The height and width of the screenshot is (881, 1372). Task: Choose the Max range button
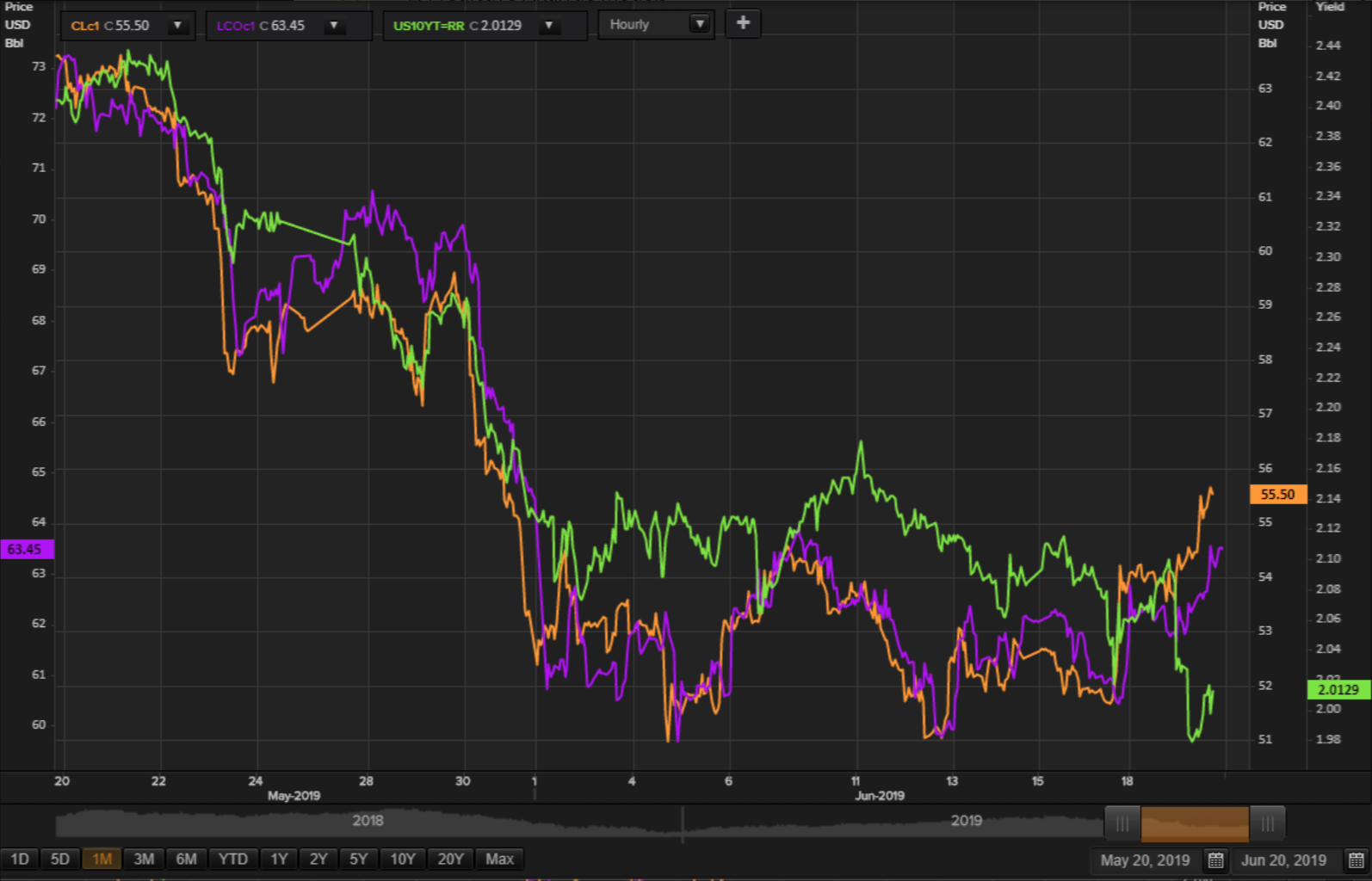[499, 859]
